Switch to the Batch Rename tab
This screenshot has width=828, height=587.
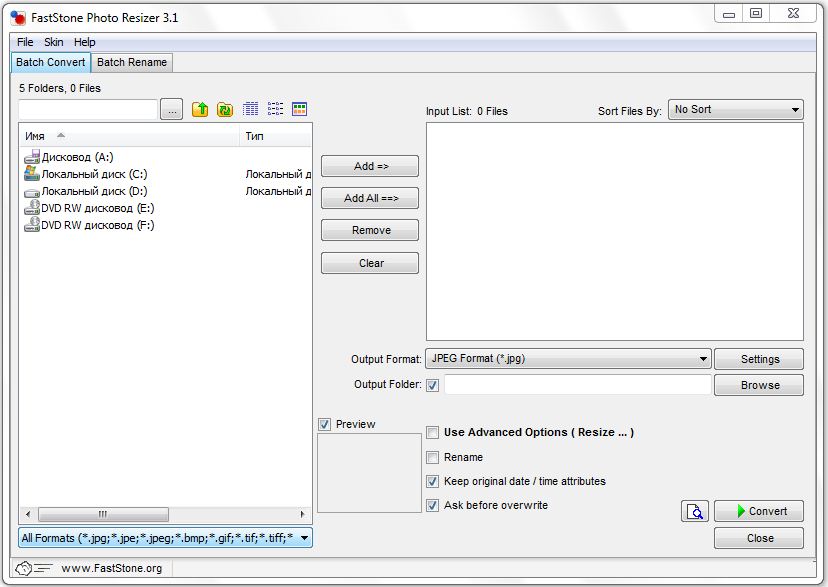click(132, 62)
